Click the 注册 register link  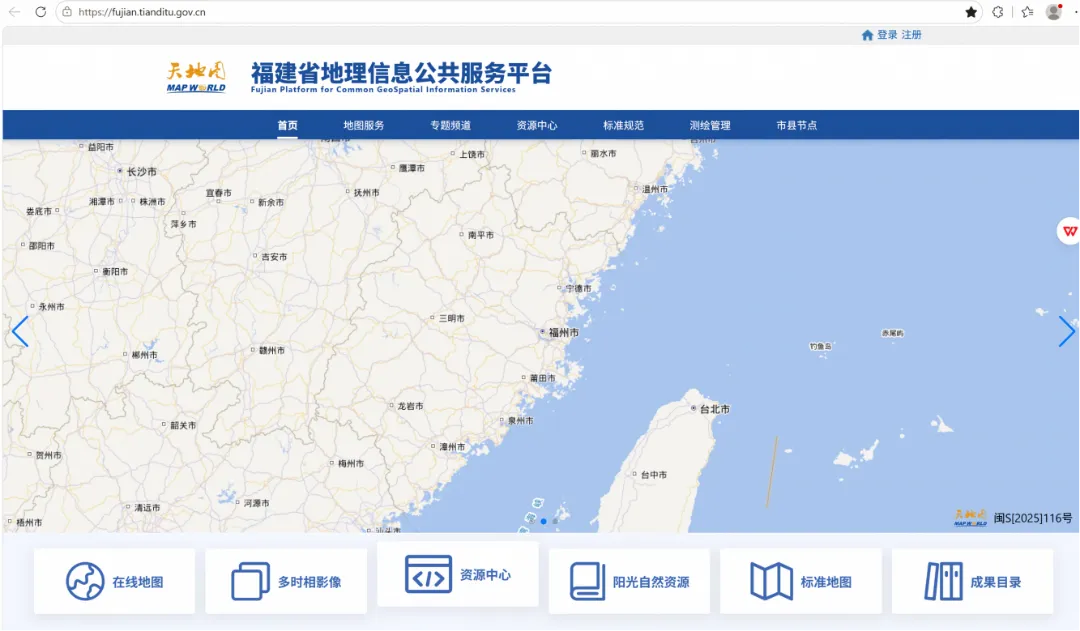(x=911, y=35)
